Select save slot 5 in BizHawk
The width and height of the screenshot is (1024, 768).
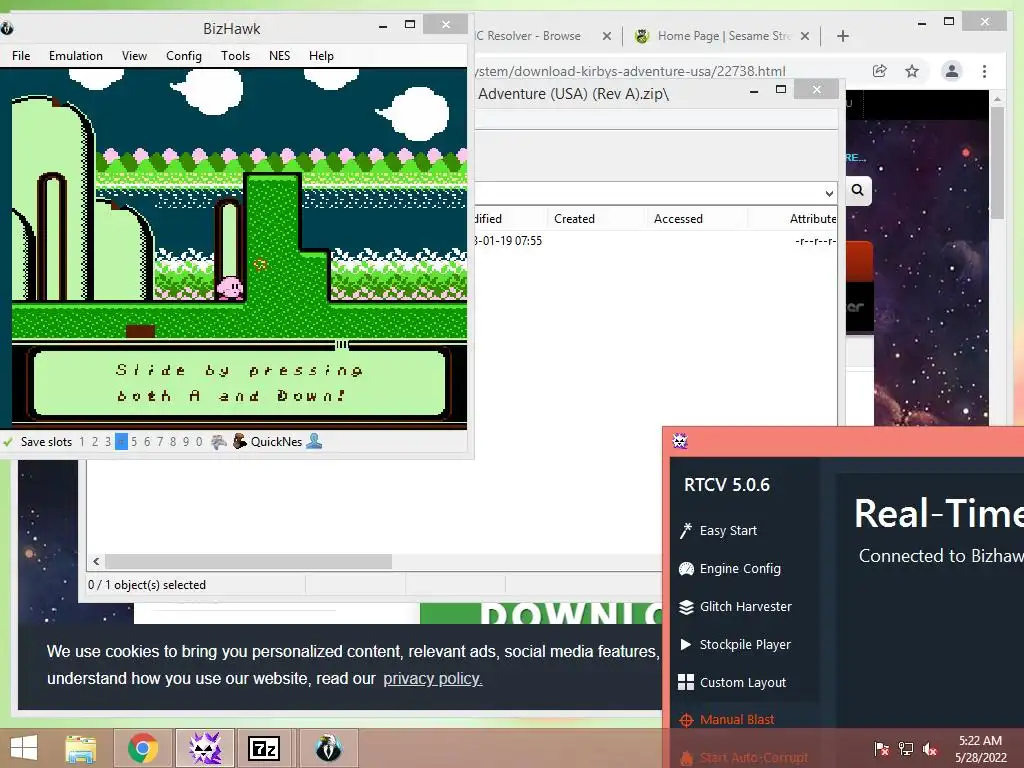coord(134,441)
